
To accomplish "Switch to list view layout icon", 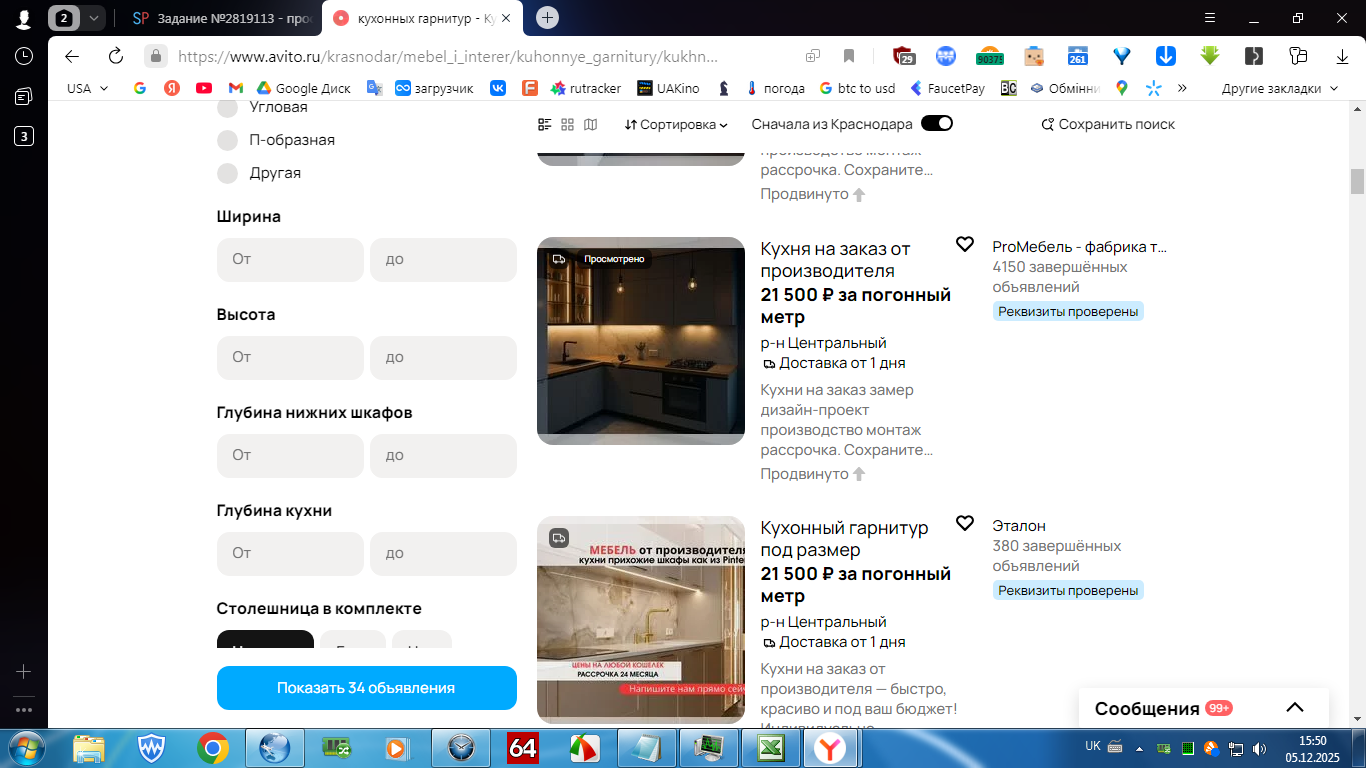I will [545, 124].
